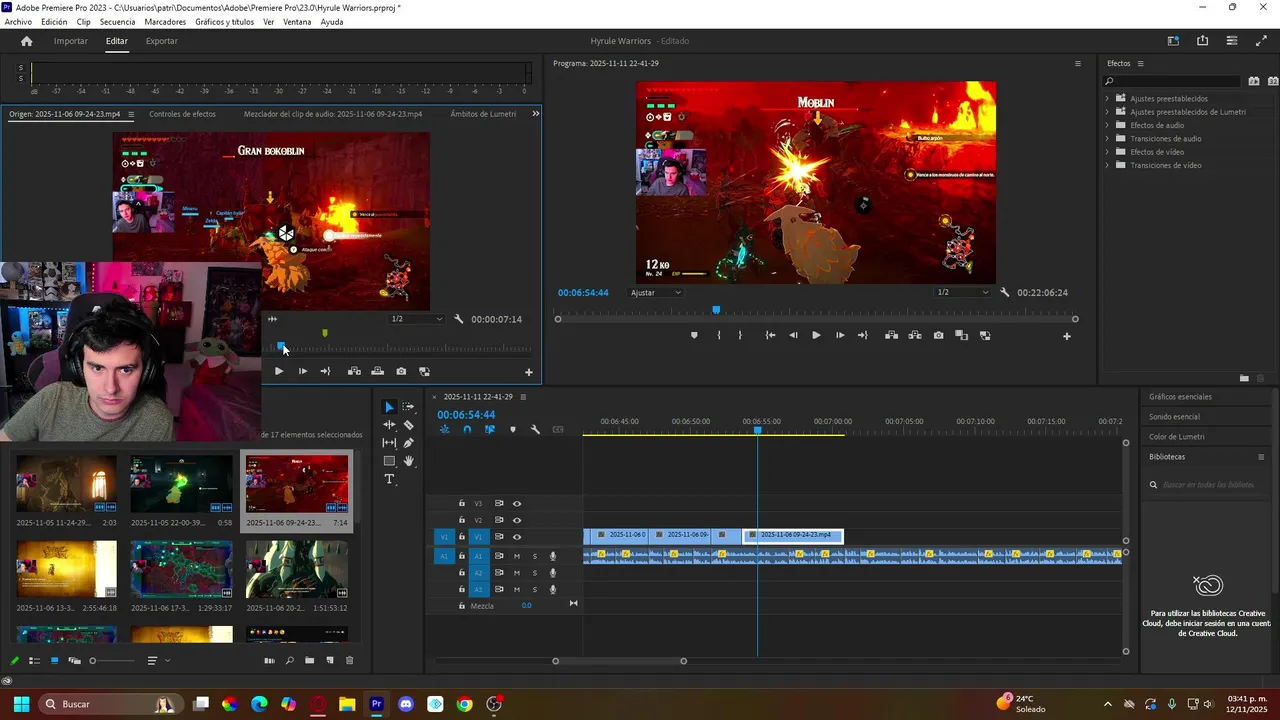Click the Lift button in Program monitor
The height and width of the screenshot is (720, 1280).
[x=891, y=336]
